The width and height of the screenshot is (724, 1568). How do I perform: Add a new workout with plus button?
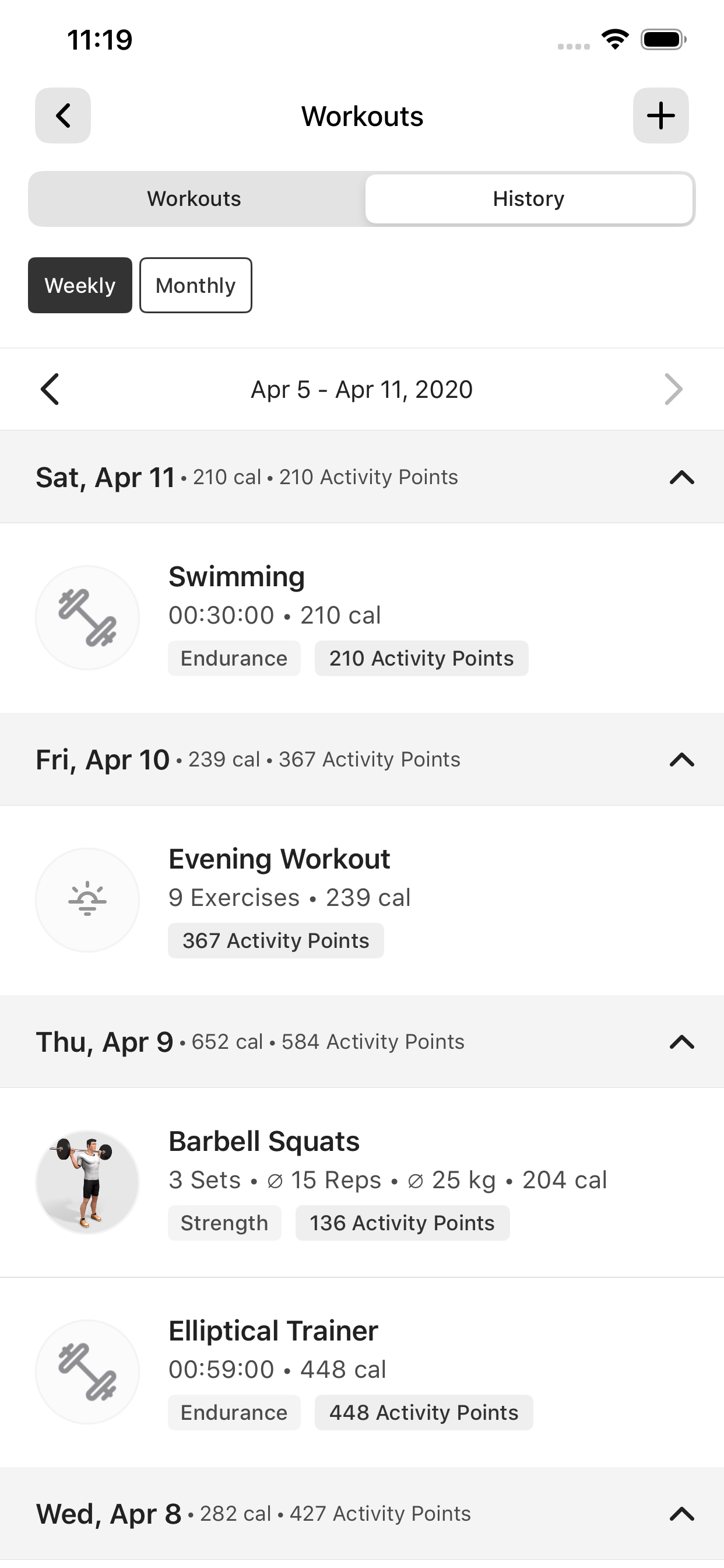coord(660,116)
